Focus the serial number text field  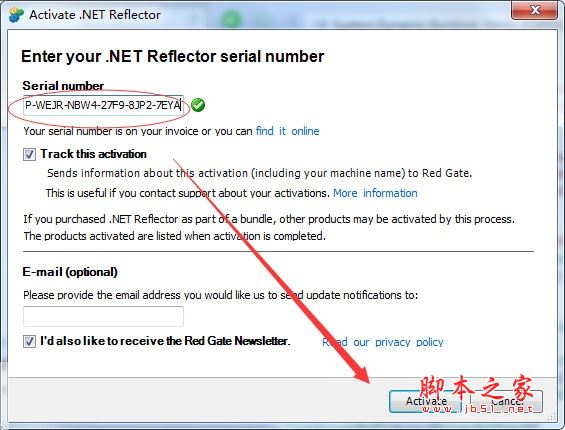tap(103, 105)
